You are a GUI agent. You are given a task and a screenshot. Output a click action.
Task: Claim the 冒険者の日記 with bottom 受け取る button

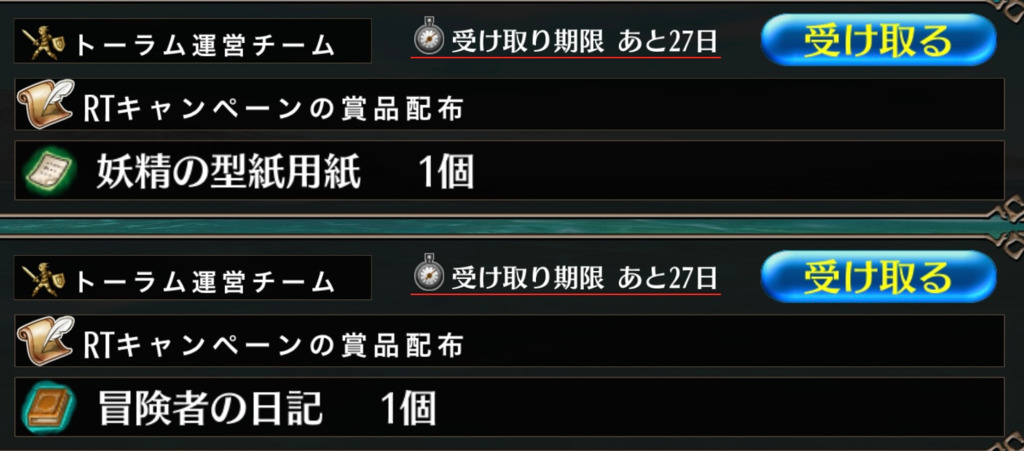(x=878, y=277)
